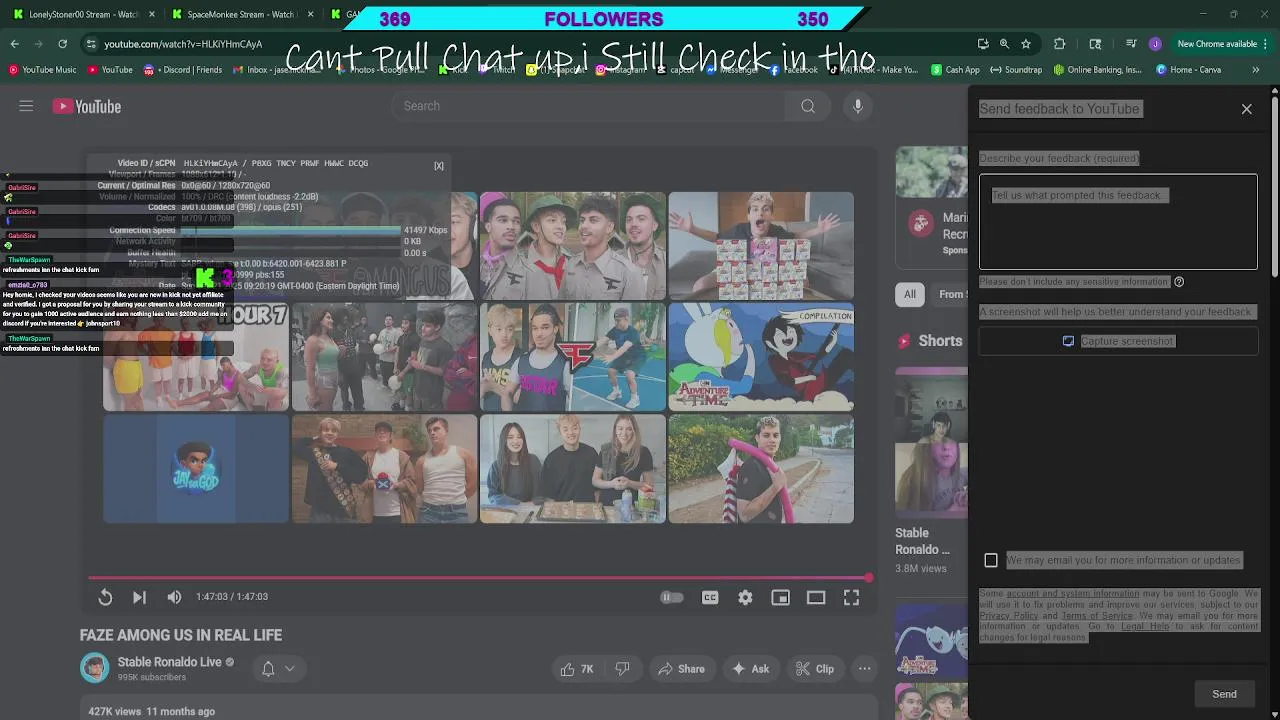Replay the video with the replay icon
This screenshot has height=720, width=1280.
pos(105,597)
